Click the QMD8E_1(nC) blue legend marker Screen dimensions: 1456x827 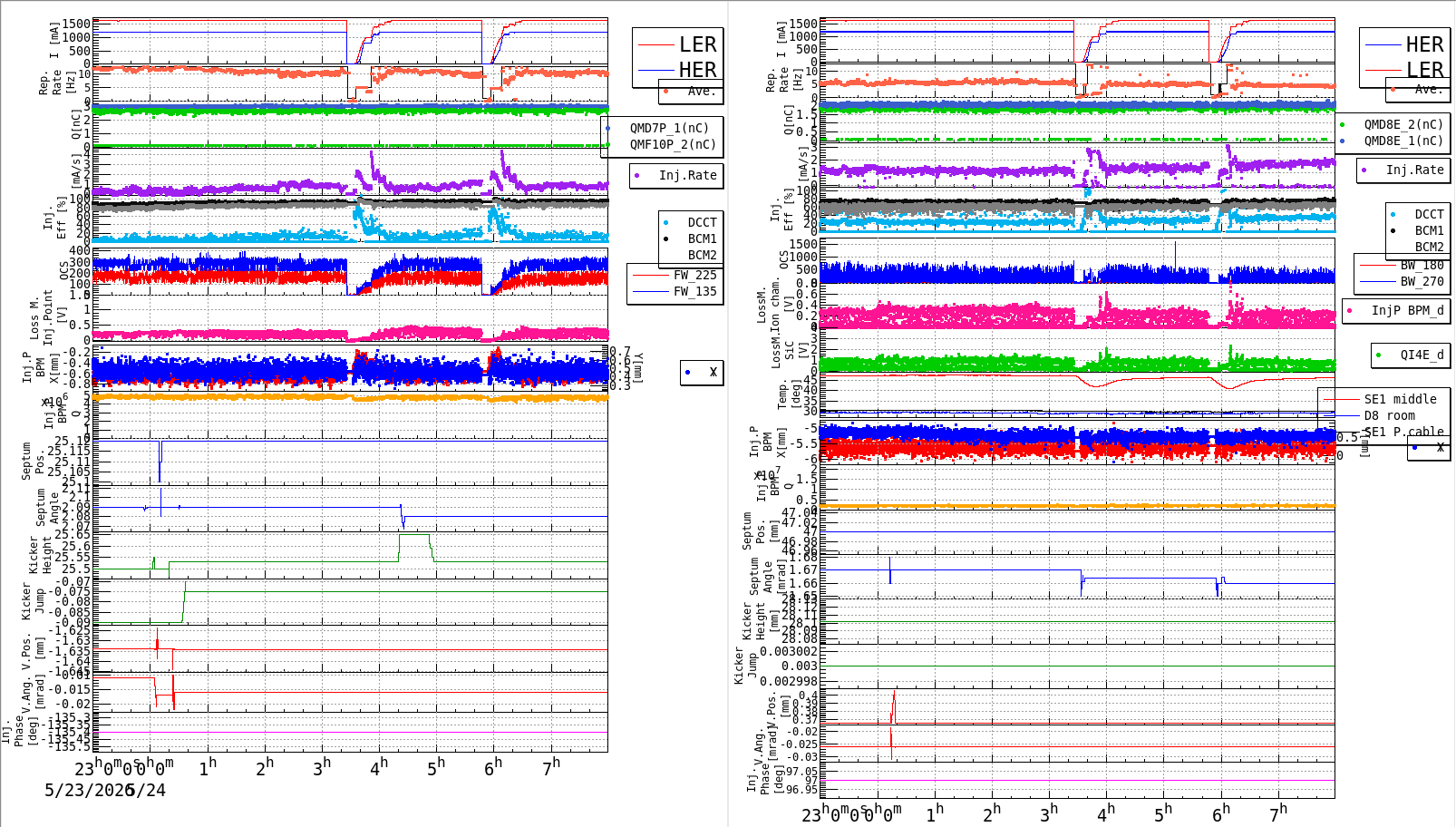[x=1342, y=141]
